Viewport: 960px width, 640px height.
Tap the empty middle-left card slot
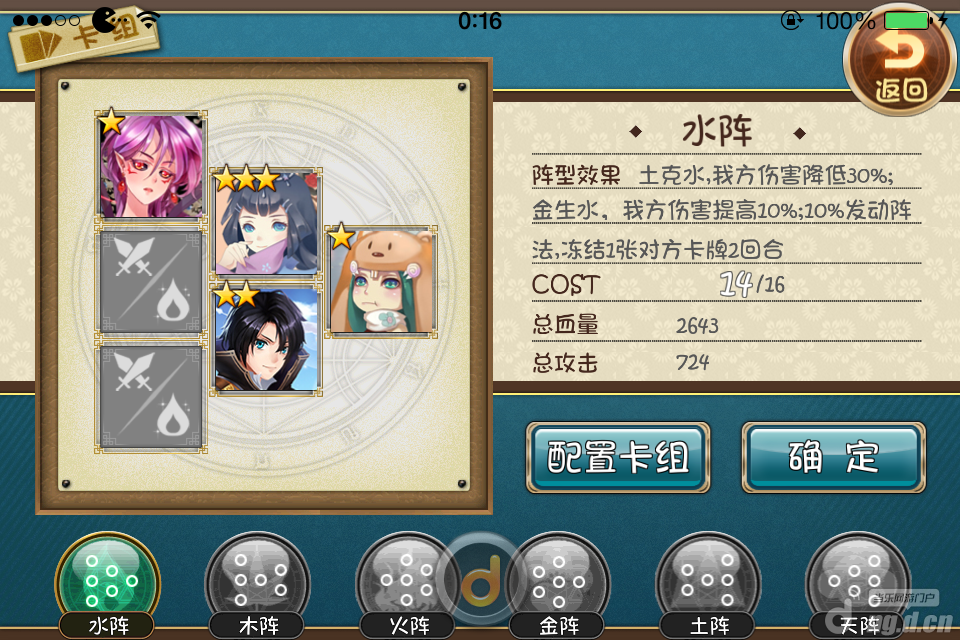click(151, 280)
